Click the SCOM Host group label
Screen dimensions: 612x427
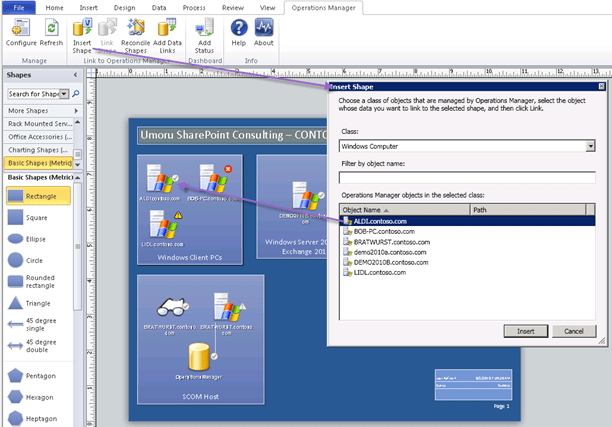click(x=200, y=397)
